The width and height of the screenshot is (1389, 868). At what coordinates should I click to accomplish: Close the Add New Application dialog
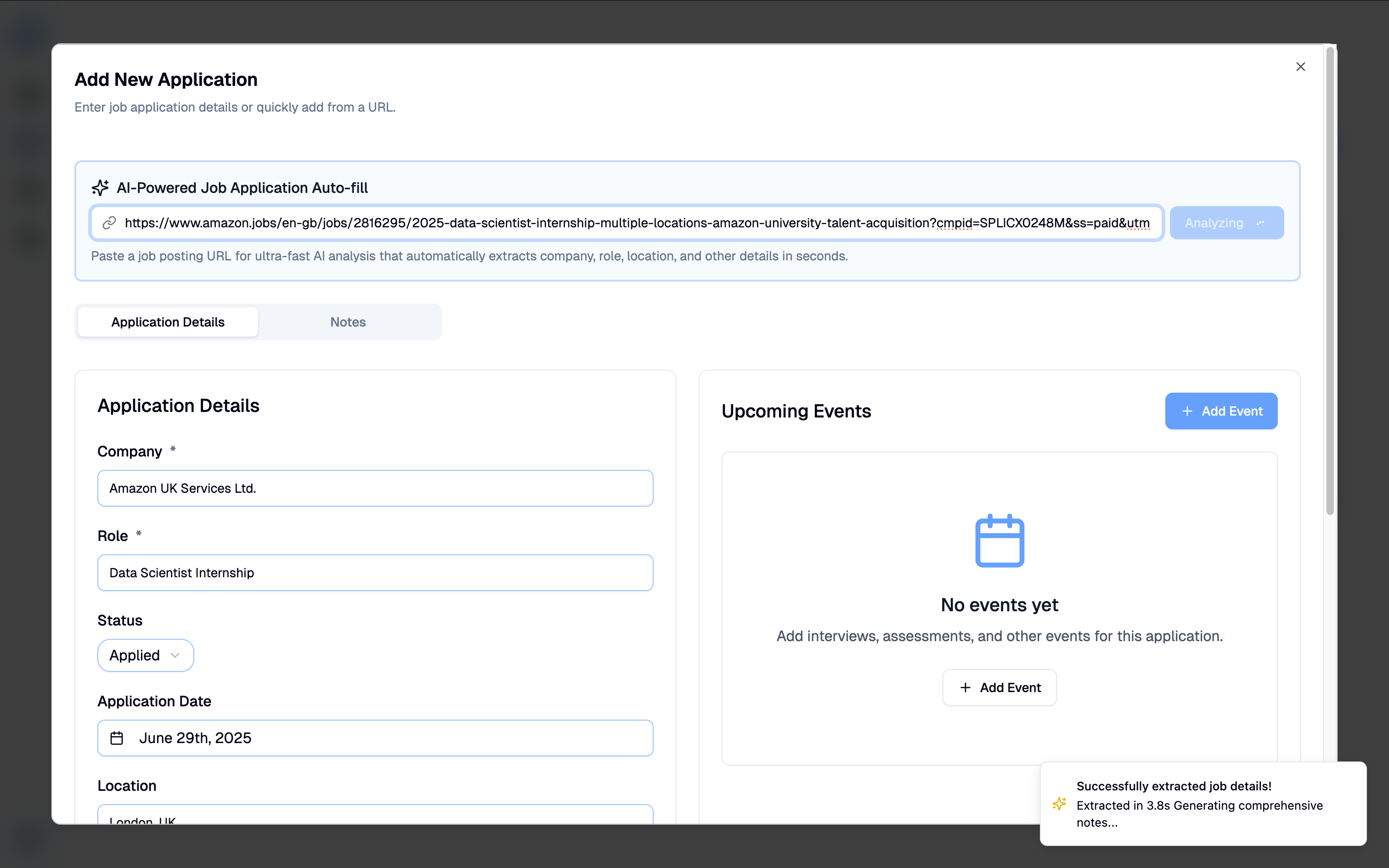(x=1300, y=67)
